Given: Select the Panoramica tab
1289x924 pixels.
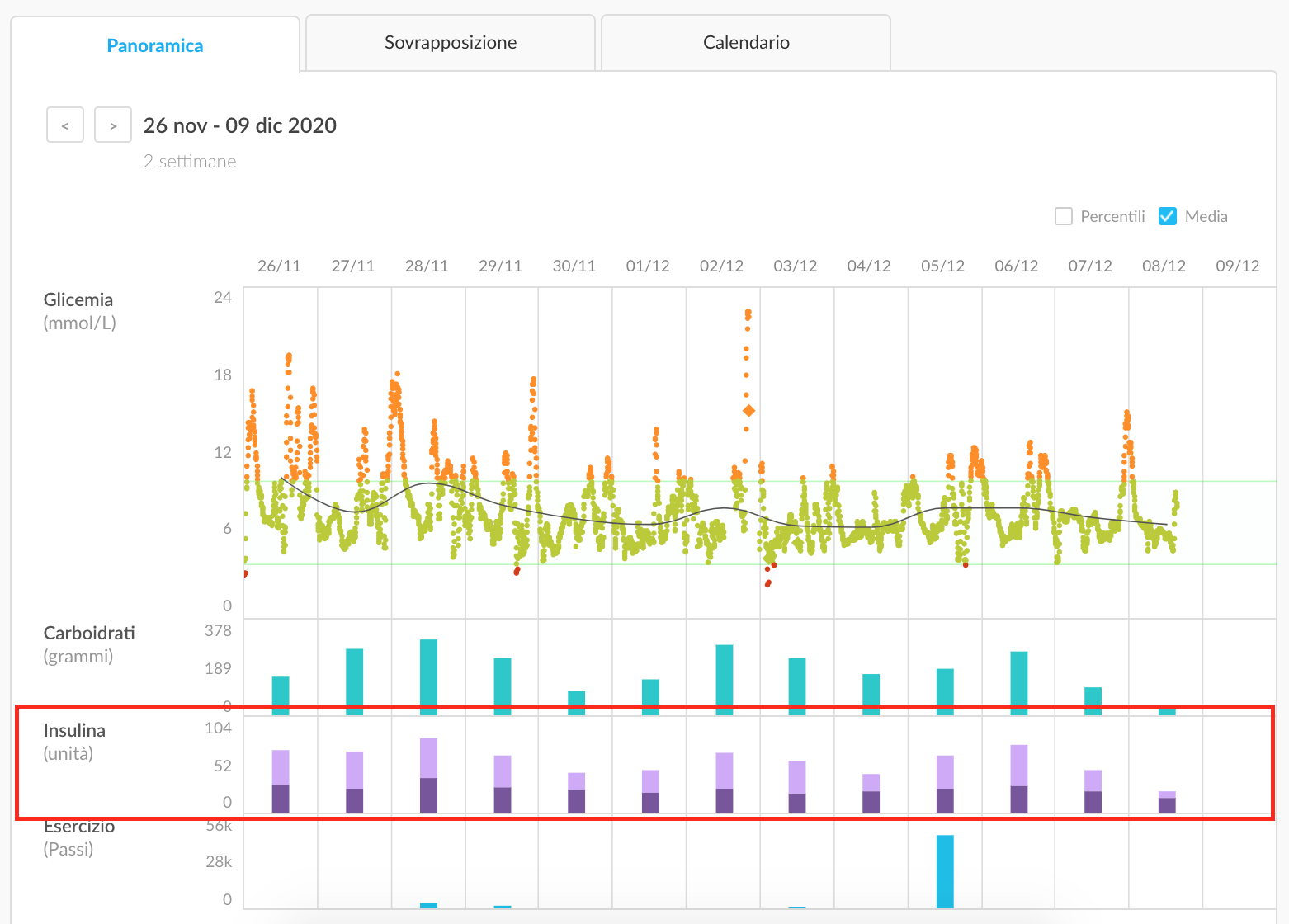Looking at the screenshot, I should tap(155, 45).
